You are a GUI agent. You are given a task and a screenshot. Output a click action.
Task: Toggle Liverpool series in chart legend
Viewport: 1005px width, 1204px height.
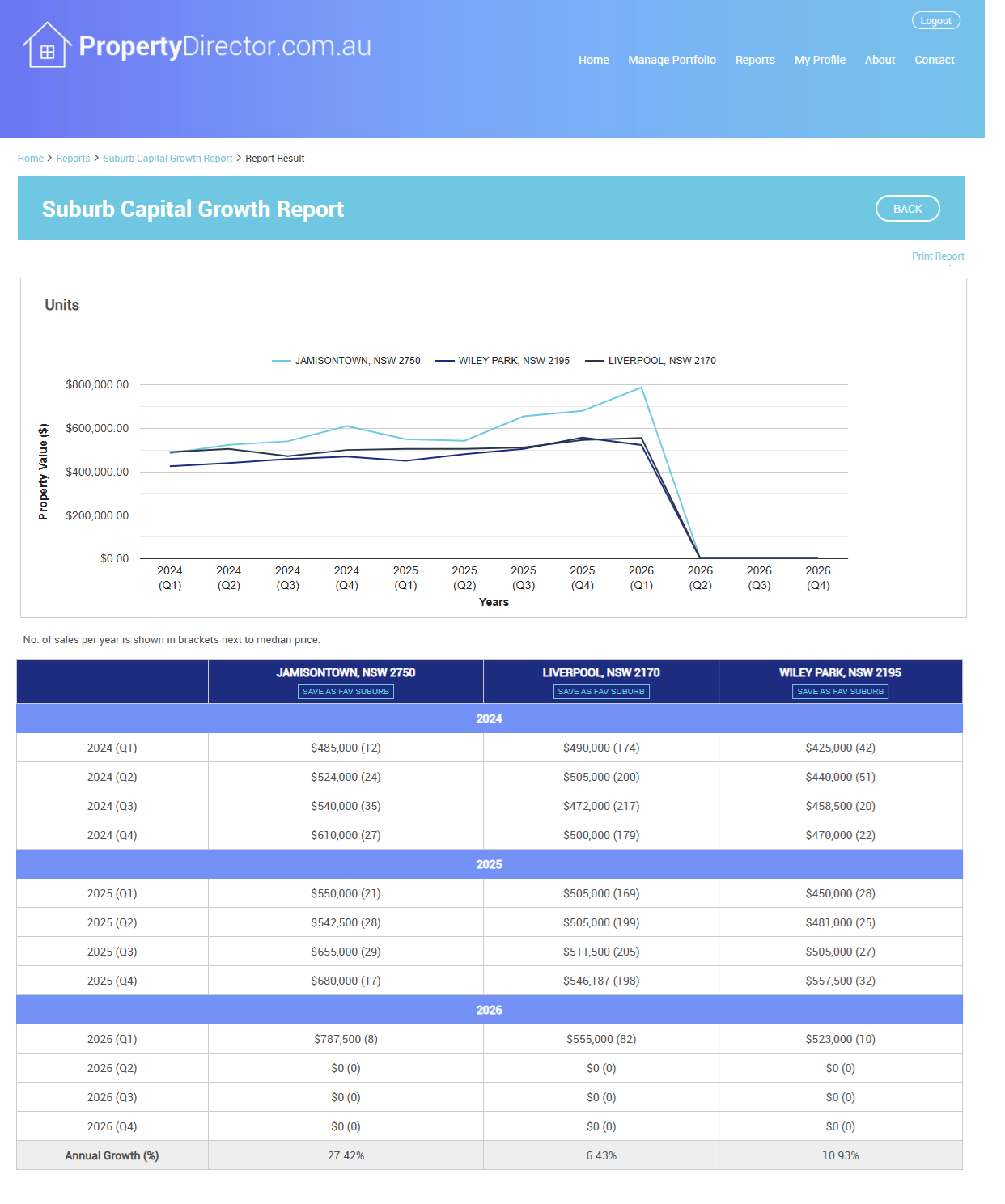(x=651, y=361)
